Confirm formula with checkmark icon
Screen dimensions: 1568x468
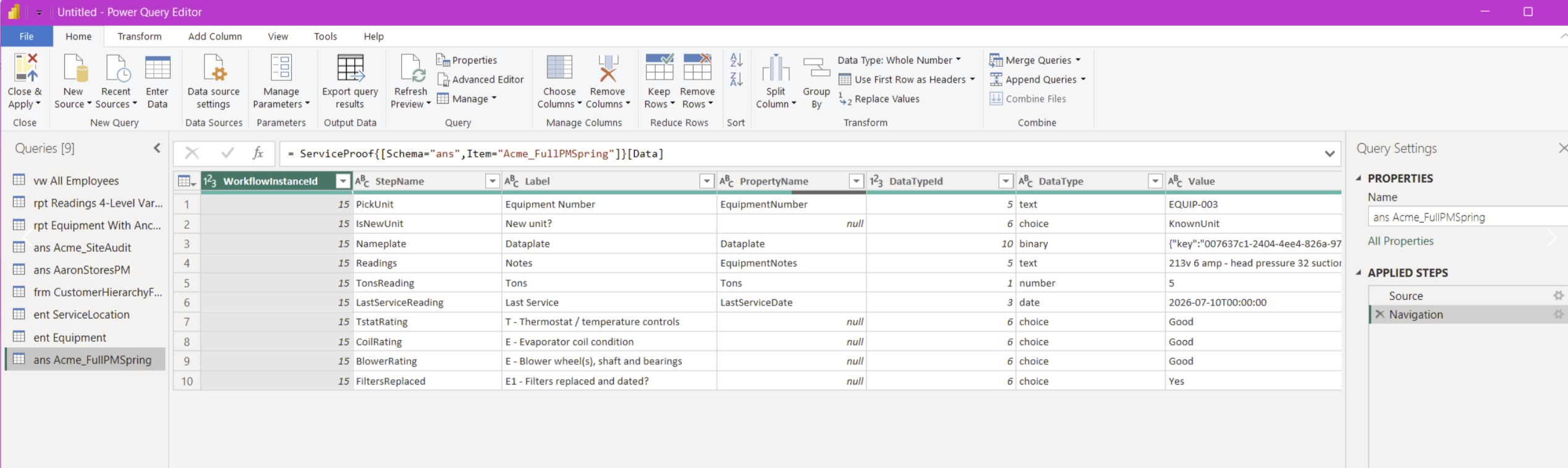coord(227,153)
